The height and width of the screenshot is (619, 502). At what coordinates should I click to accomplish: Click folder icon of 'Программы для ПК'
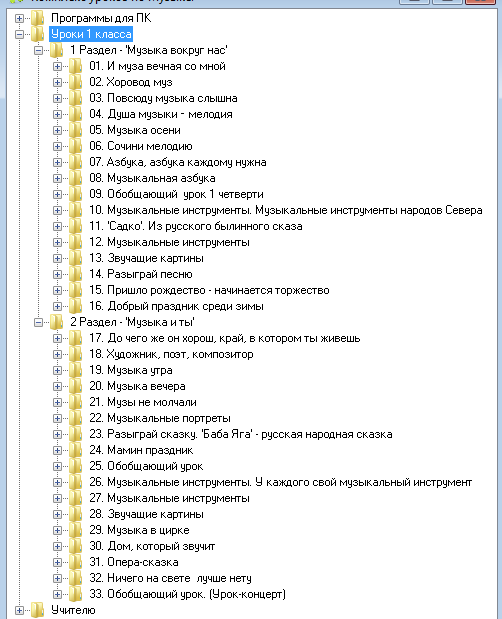[37, 18]
